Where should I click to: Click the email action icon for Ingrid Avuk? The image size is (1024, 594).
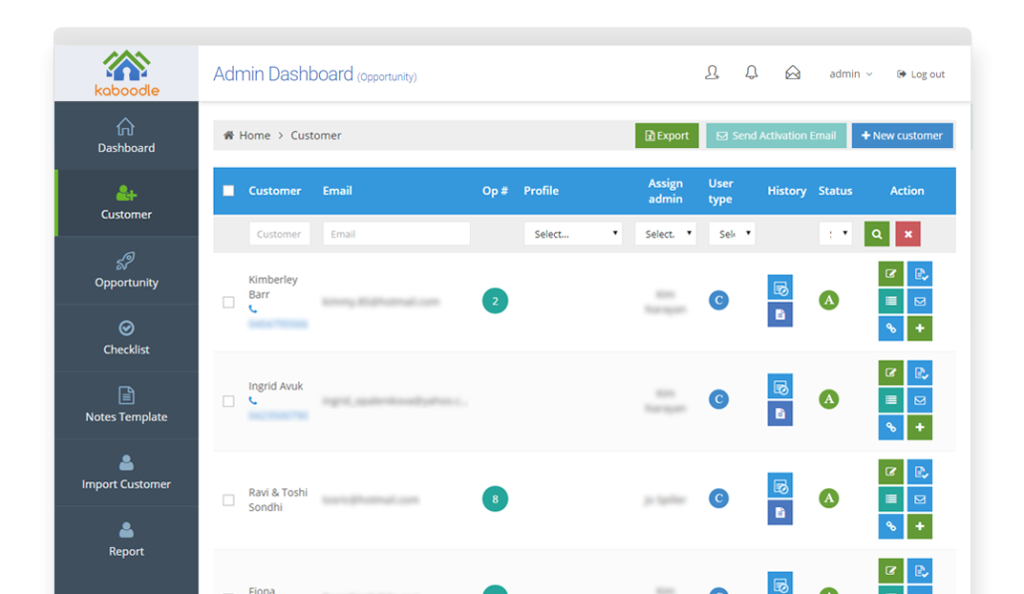(x=920, y=400)
